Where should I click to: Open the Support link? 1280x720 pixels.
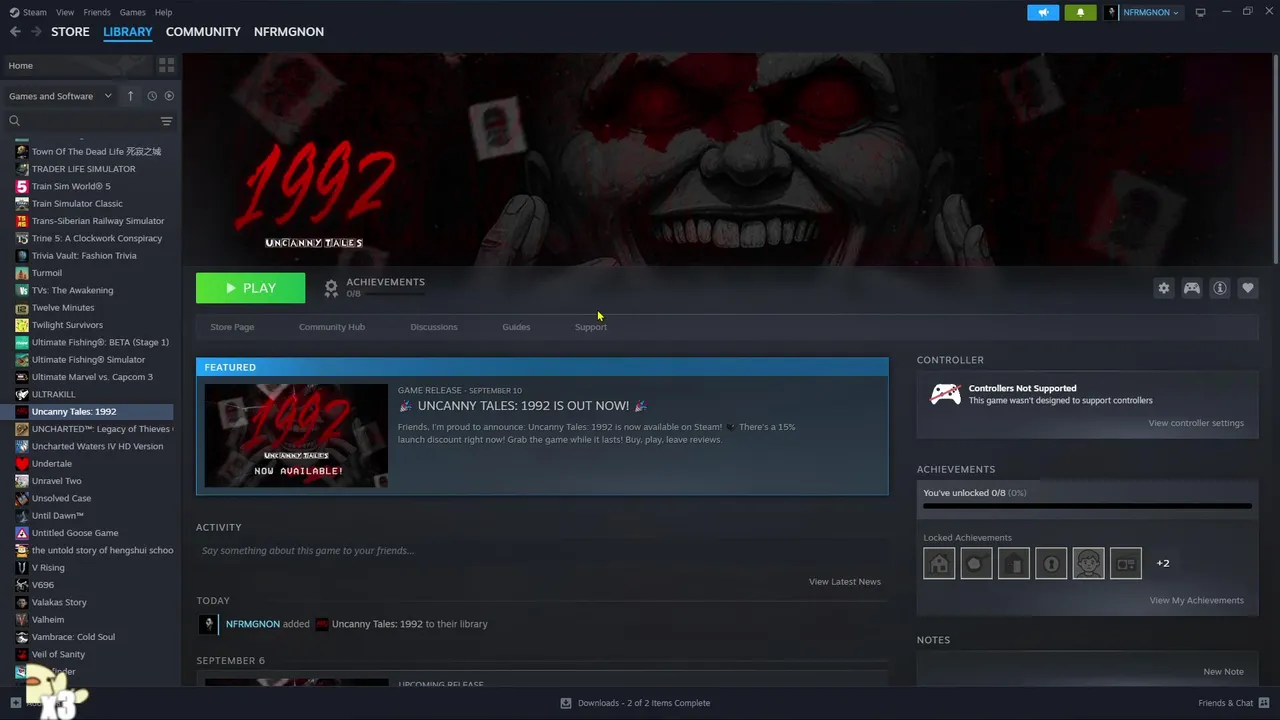point(591,327)
